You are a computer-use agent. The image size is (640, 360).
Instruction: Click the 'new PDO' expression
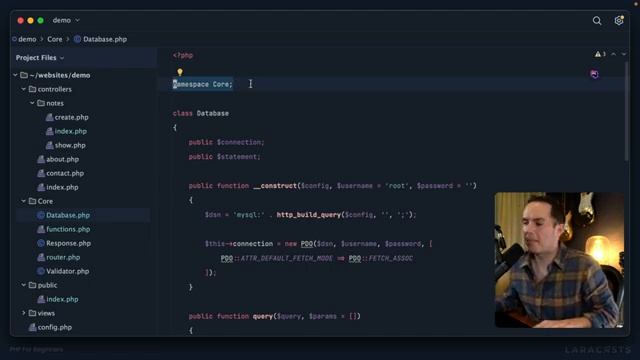[299, 244]
